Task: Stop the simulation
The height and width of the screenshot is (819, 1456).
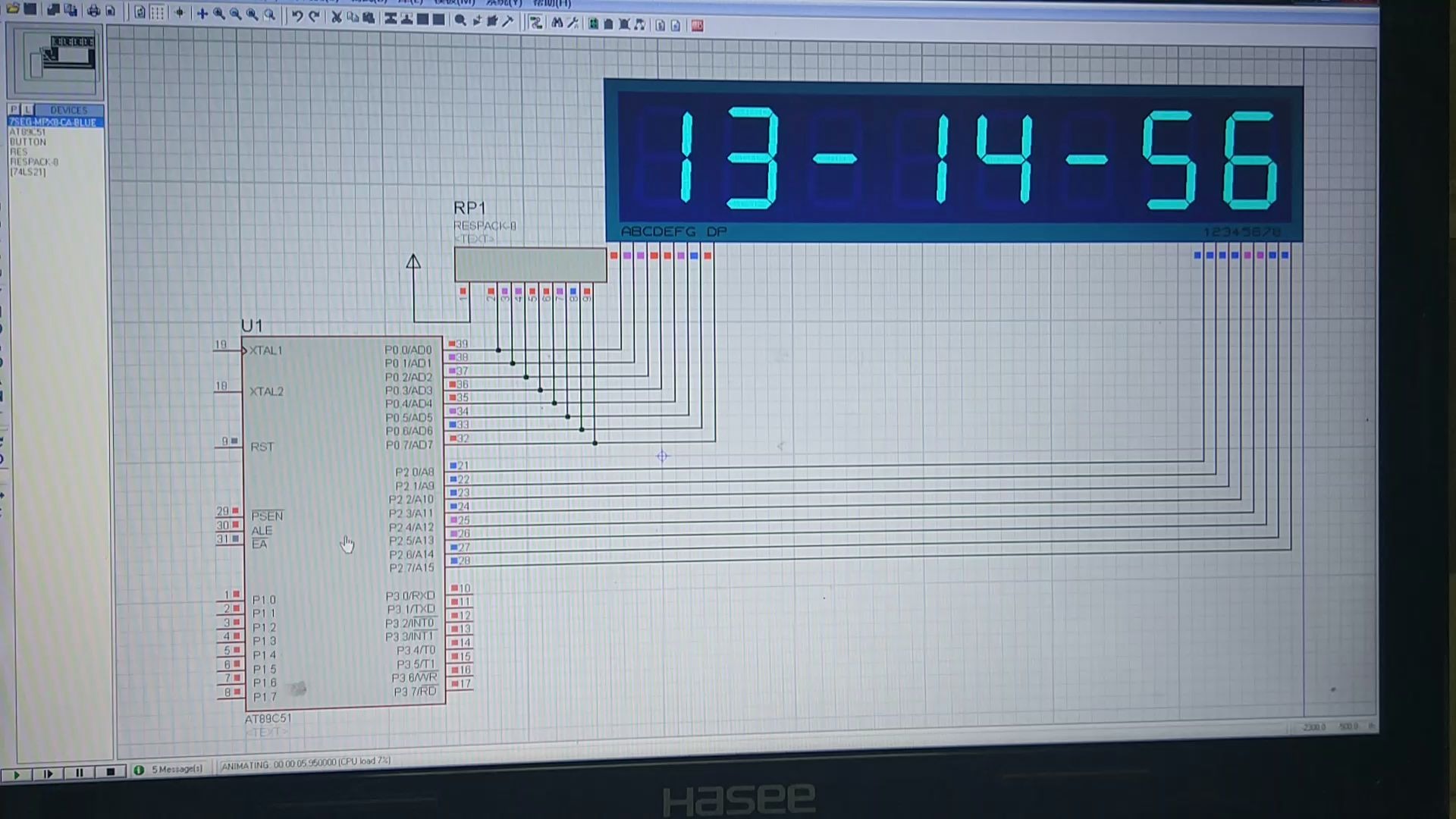Action: (x=111, y=772)
